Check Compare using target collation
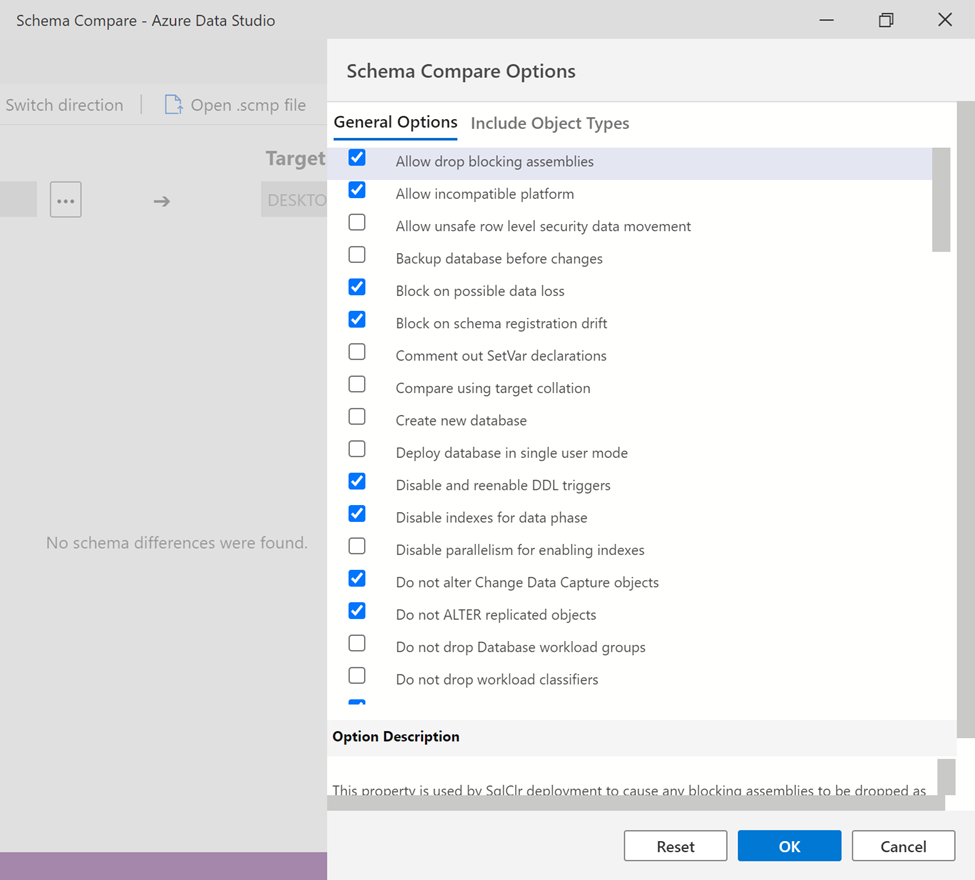This screenshot has height=880, width=975. [x=357, y=385]
